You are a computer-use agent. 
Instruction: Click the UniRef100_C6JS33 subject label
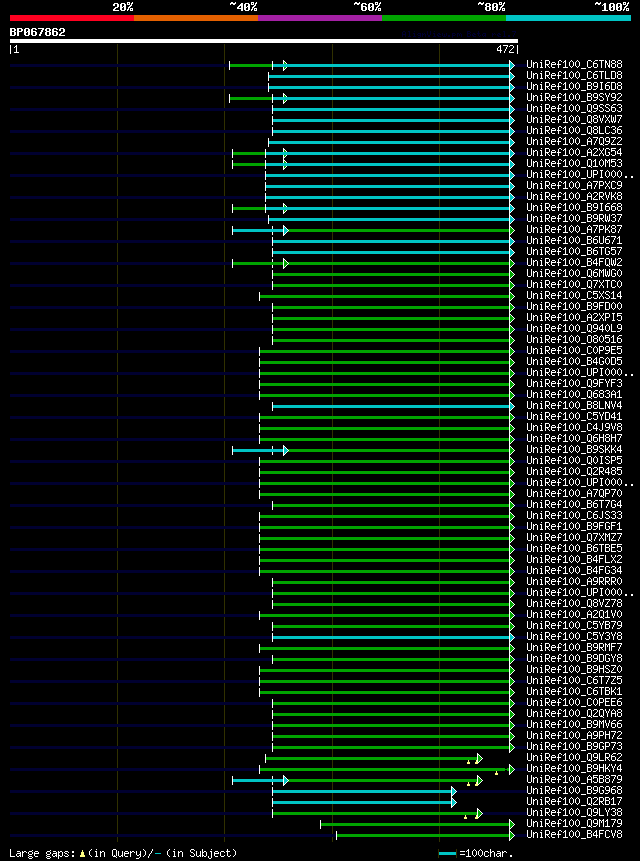tap(574, 515)
